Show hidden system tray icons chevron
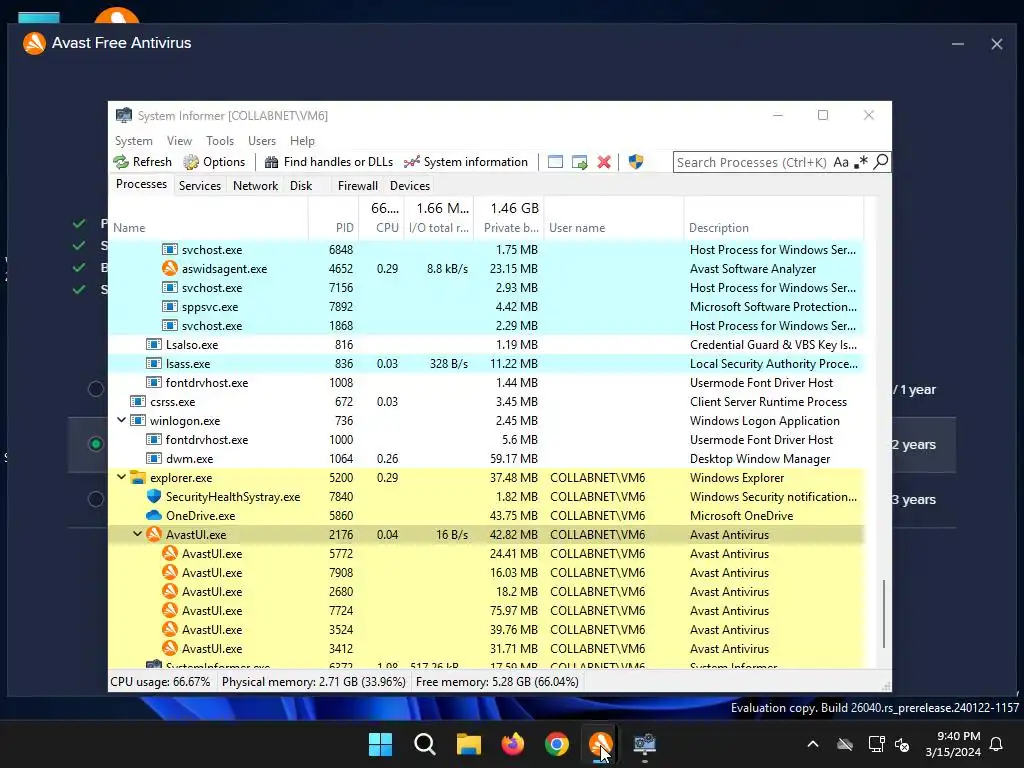 pos(813,744)
